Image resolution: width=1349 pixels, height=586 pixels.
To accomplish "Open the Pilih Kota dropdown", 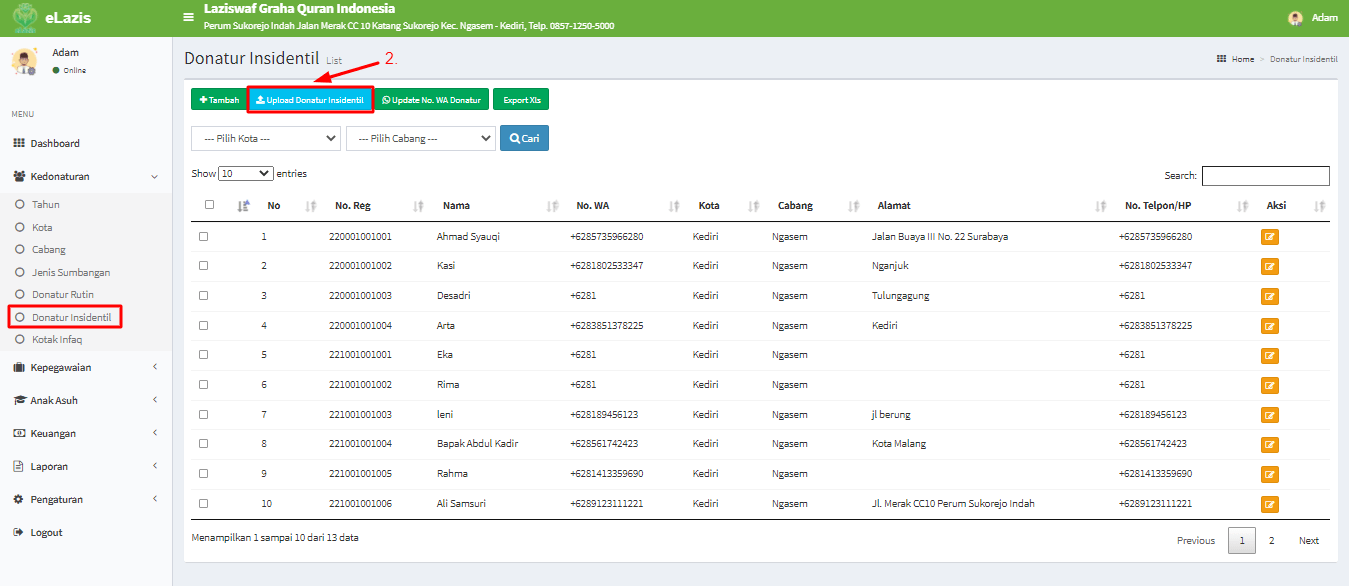I will 265,138.
